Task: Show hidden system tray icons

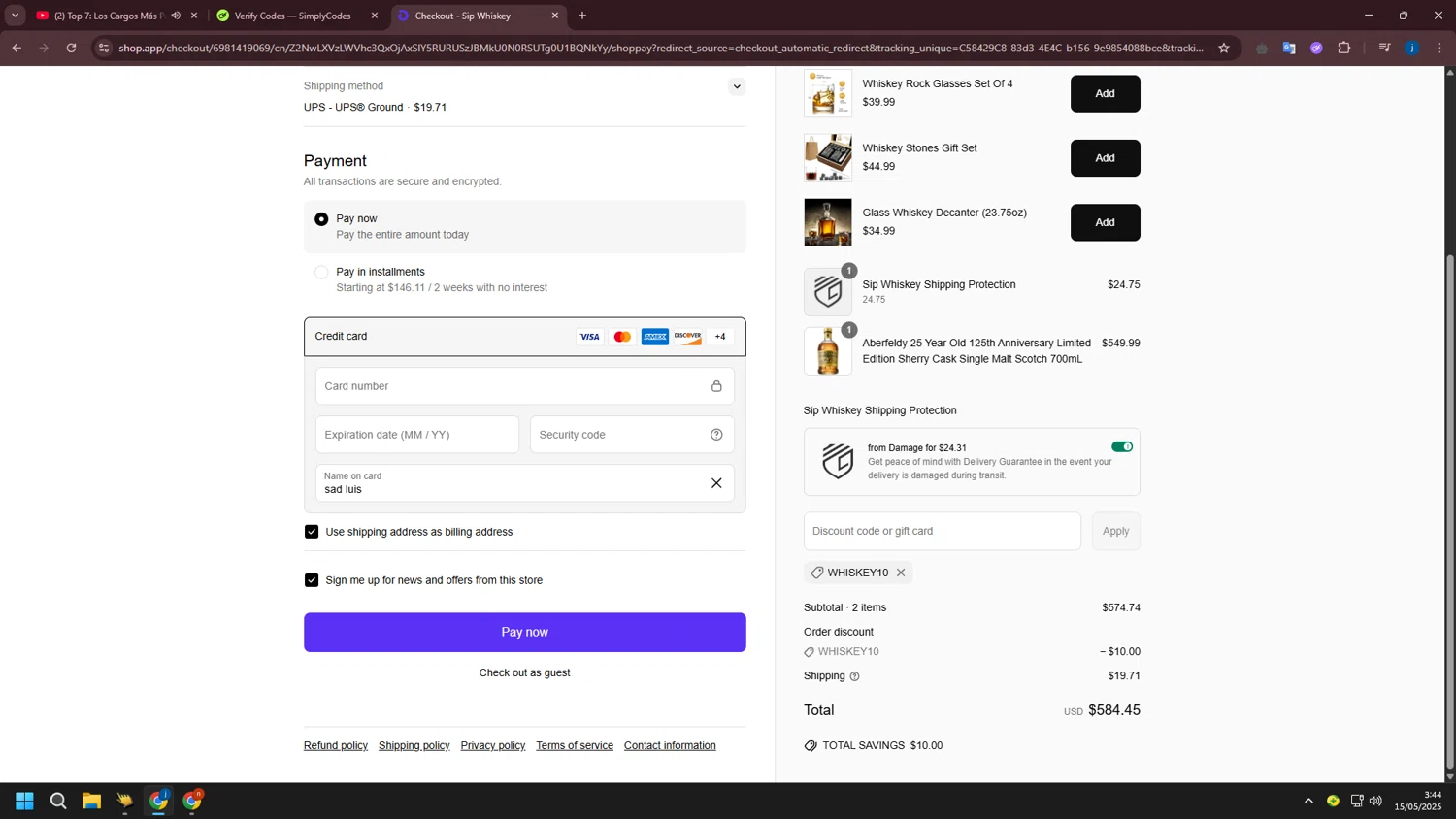Action: 1308,801
